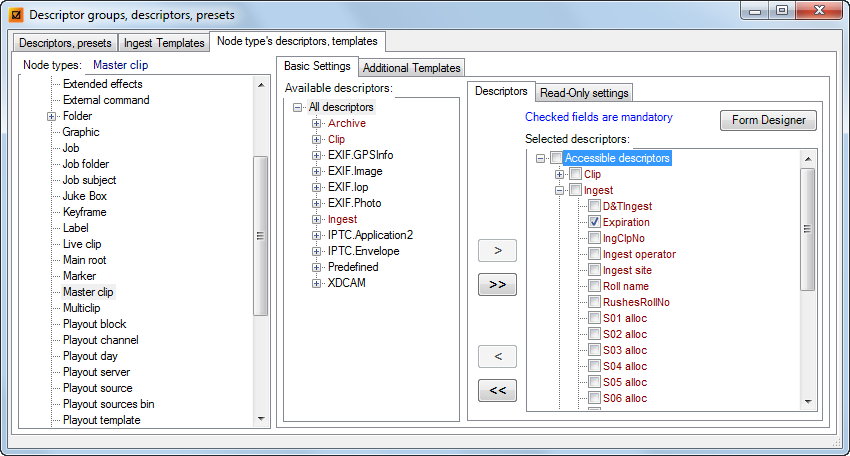Click the remove single descriptor < button
850x456 pixels.
click(498, 356)
